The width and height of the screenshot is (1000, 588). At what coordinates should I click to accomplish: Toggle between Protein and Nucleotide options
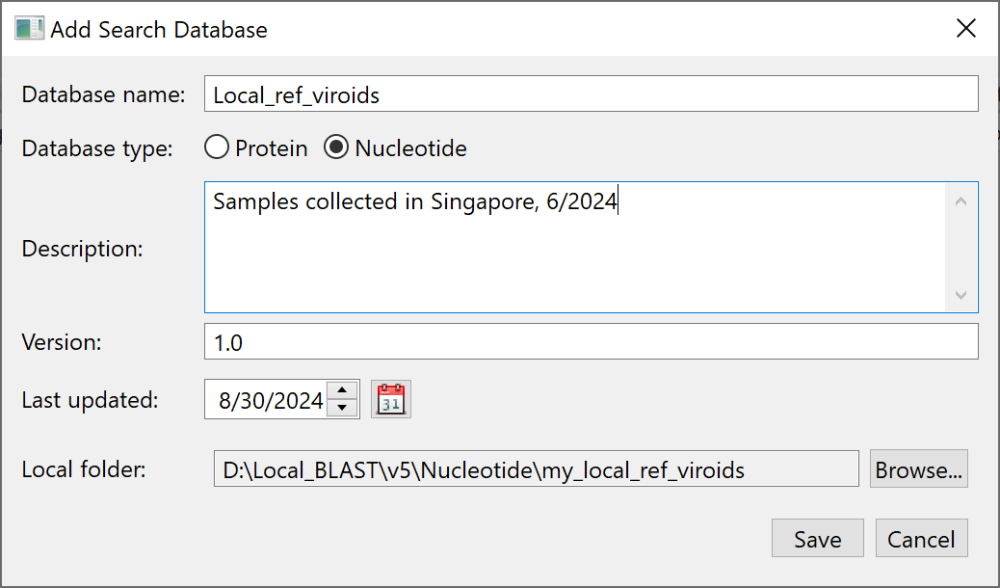pos(217,147)
